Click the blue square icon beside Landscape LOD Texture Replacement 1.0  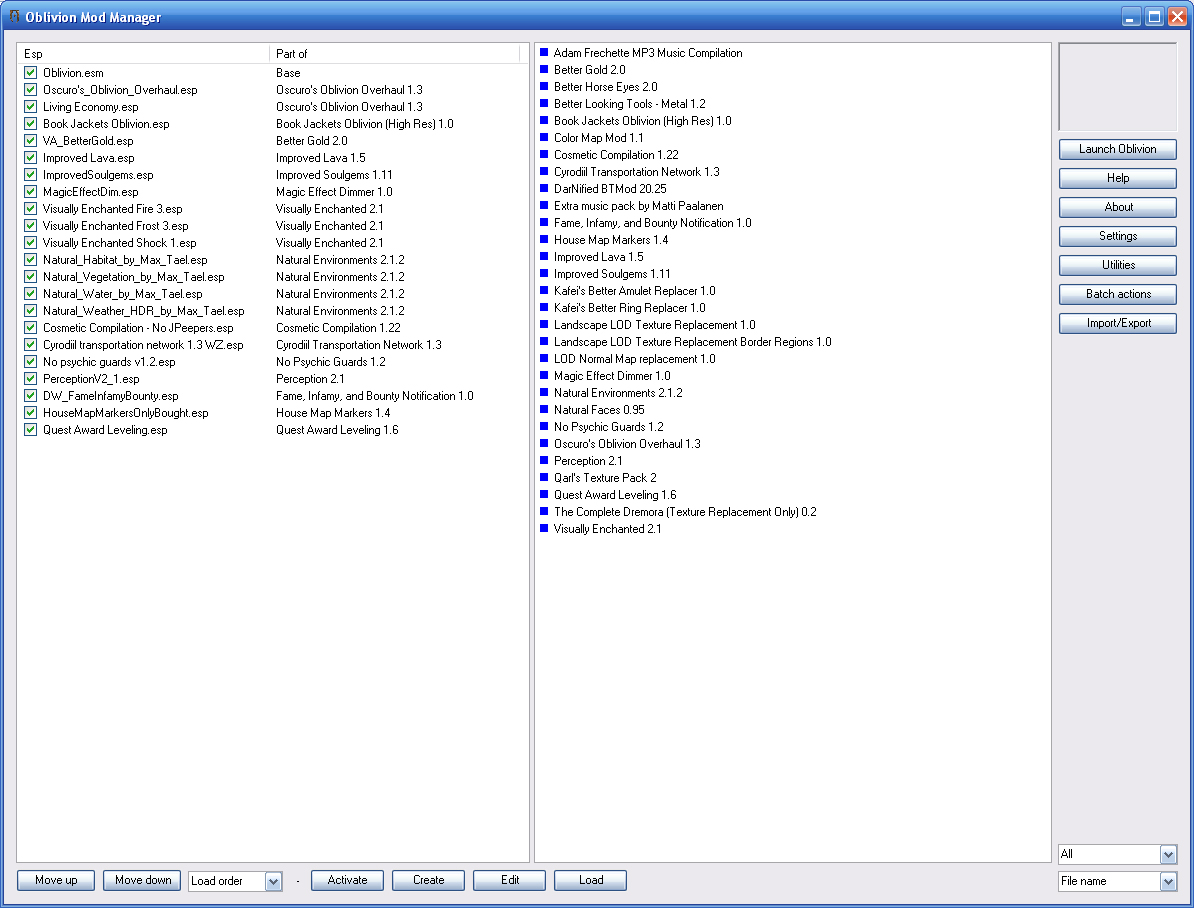click(x=544, y=325)
